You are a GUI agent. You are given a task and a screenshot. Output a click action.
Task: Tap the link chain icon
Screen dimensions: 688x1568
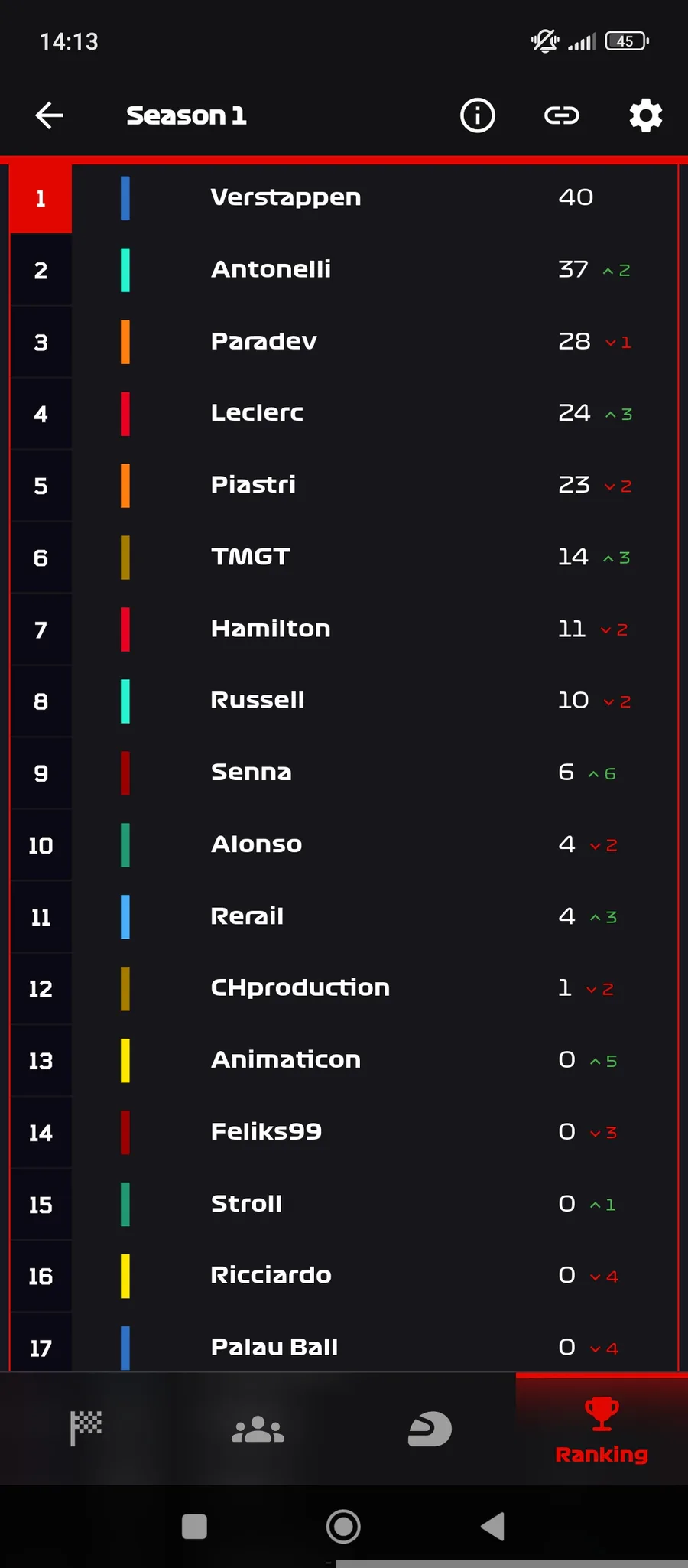(562, 115)
